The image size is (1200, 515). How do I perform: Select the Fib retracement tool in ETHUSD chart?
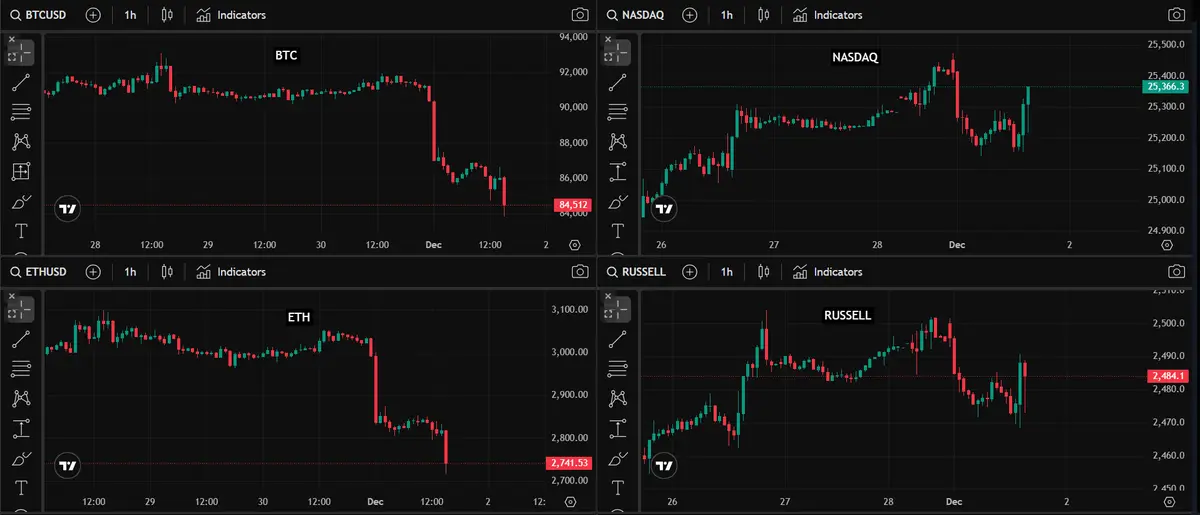point(22,369)
